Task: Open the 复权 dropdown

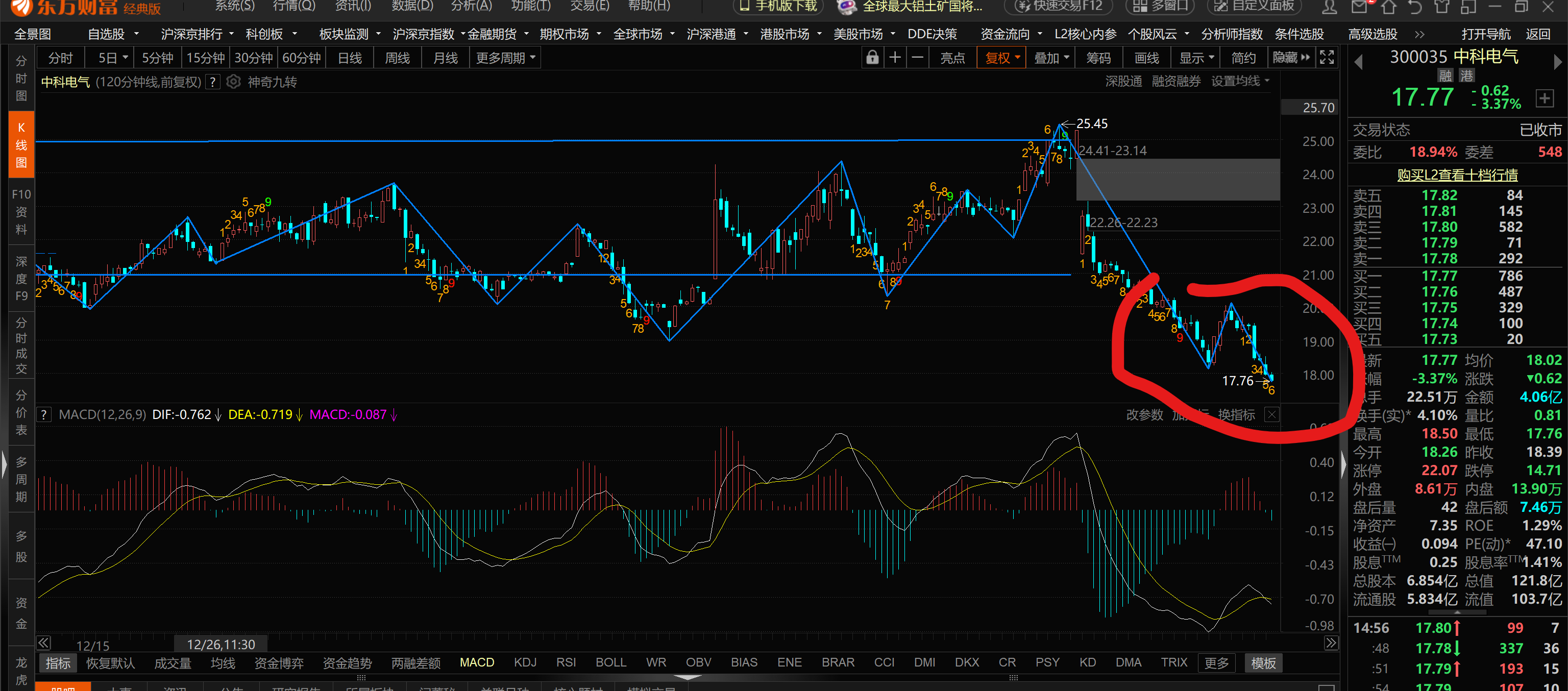Action: click(x=1002, y=58)
